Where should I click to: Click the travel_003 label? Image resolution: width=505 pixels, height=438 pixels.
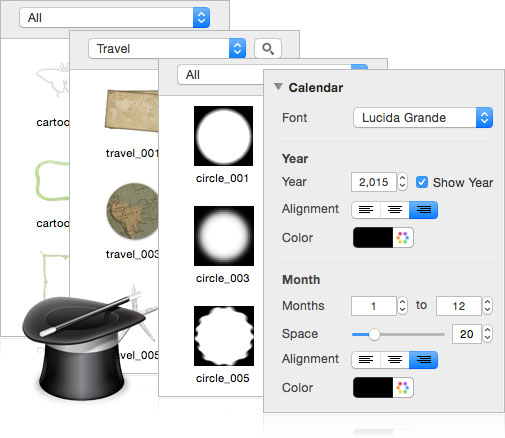[x=132, y=254]
